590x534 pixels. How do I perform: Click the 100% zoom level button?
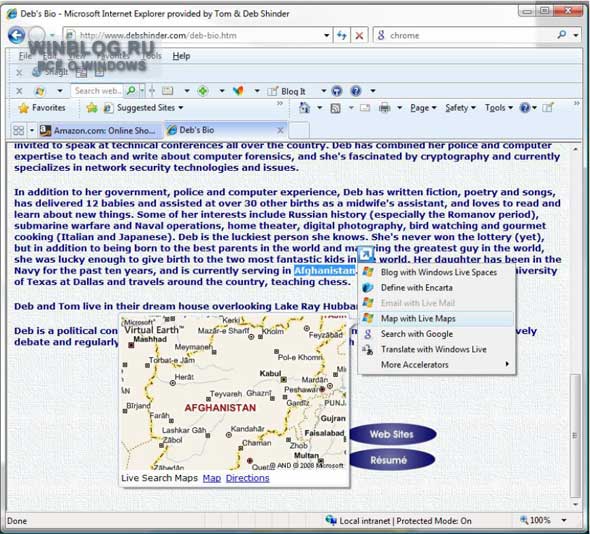(536, 520)
